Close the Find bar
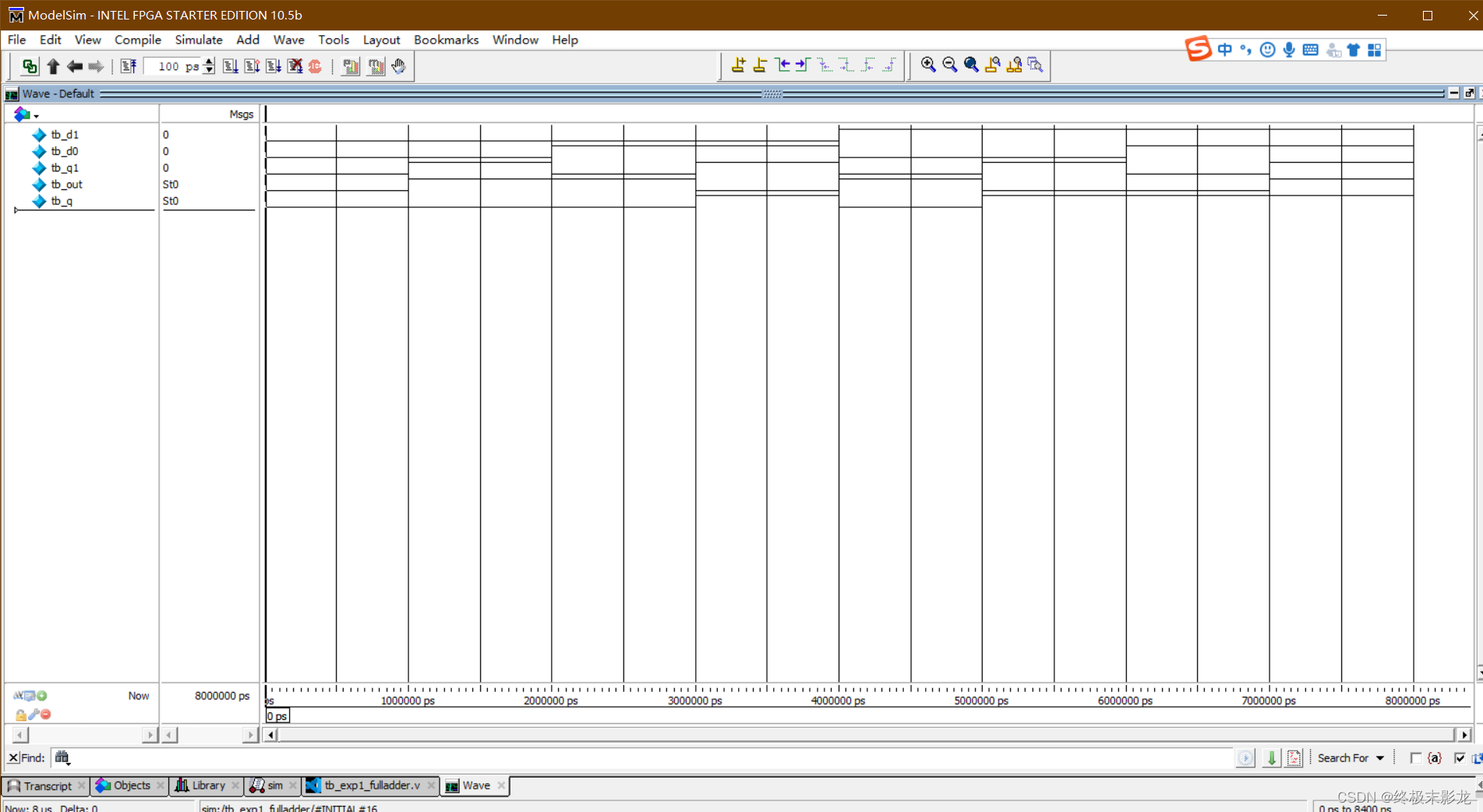This screenshot has width=1483, height=812. [x=13, y=757]
